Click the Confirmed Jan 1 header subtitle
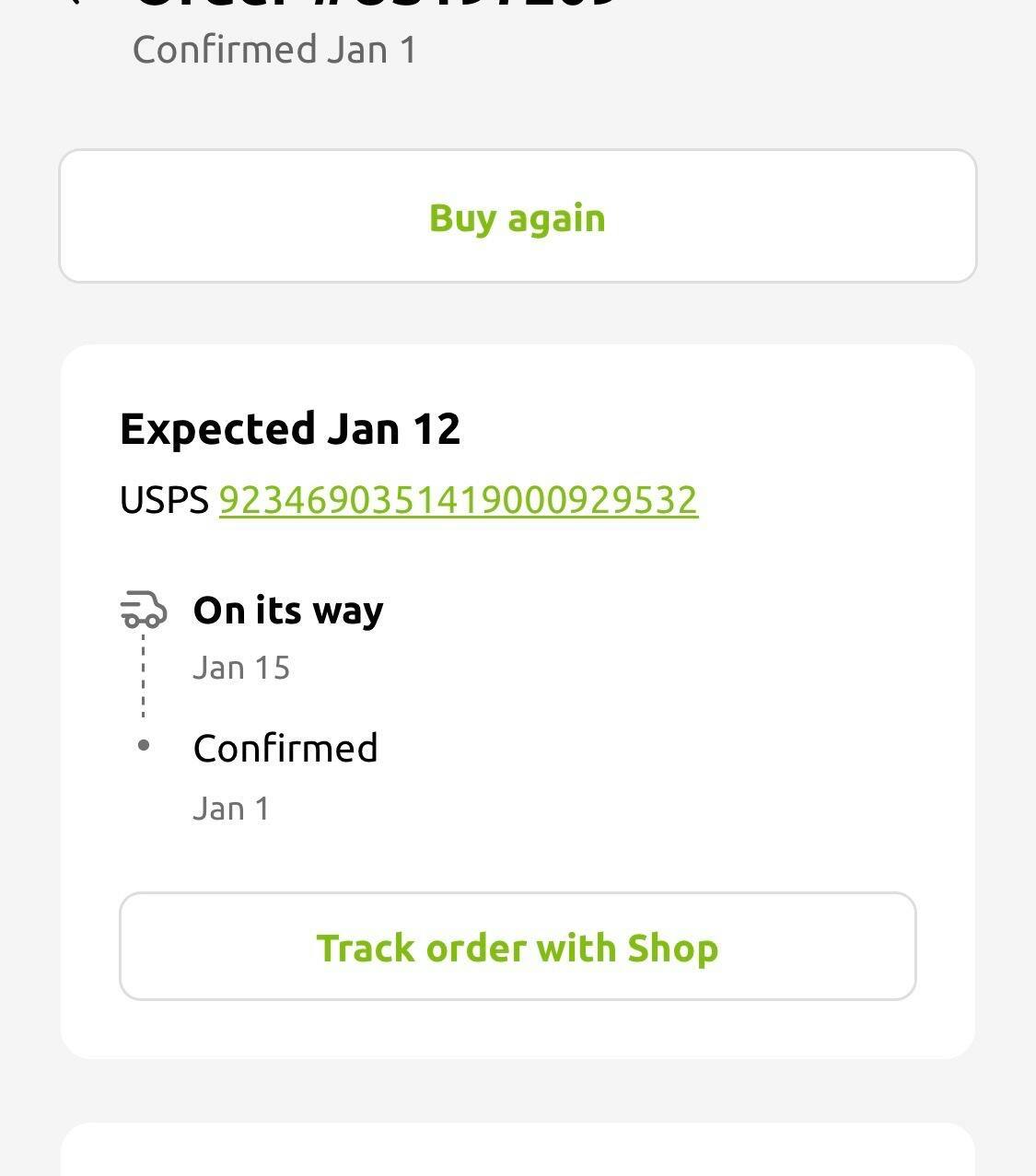 click(274, 50)
